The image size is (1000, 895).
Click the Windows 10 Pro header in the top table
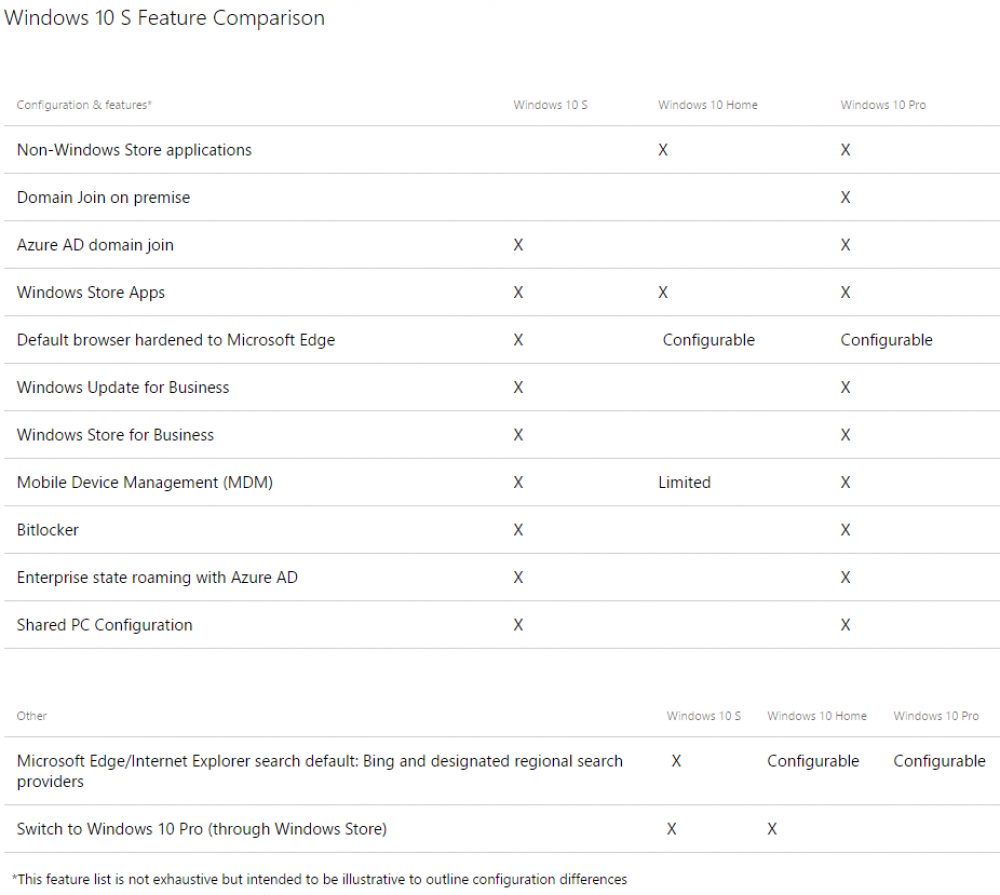(x=883, y=105)
